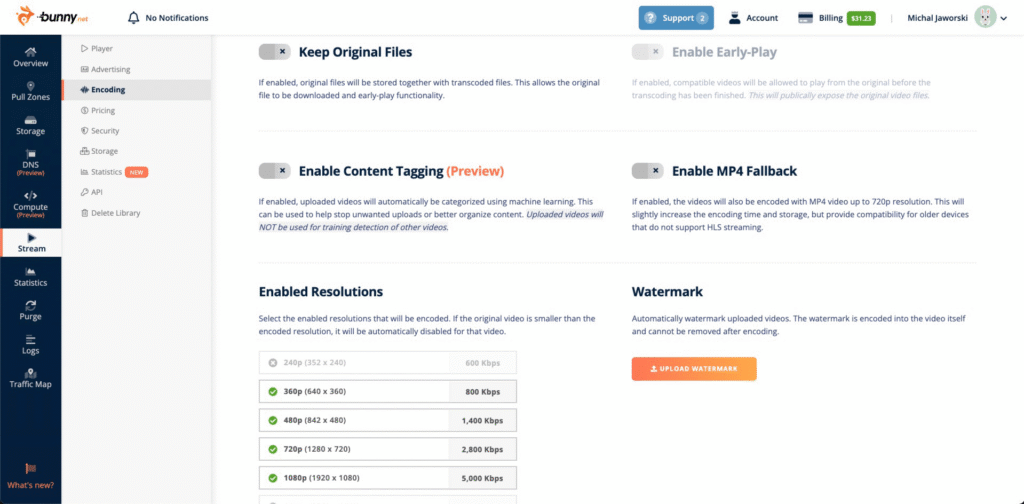Toggle Enable Content Tagging switch
This screenshot has height=504, width=1024.
coord(274,171)
